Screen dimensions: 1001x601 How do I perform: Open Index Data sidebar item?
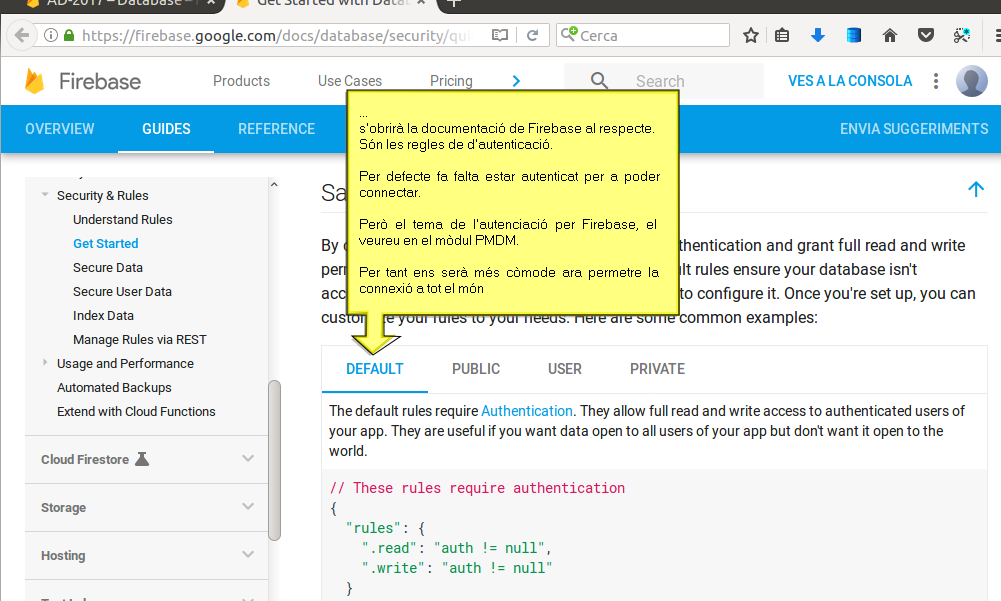tap(103, 316)
